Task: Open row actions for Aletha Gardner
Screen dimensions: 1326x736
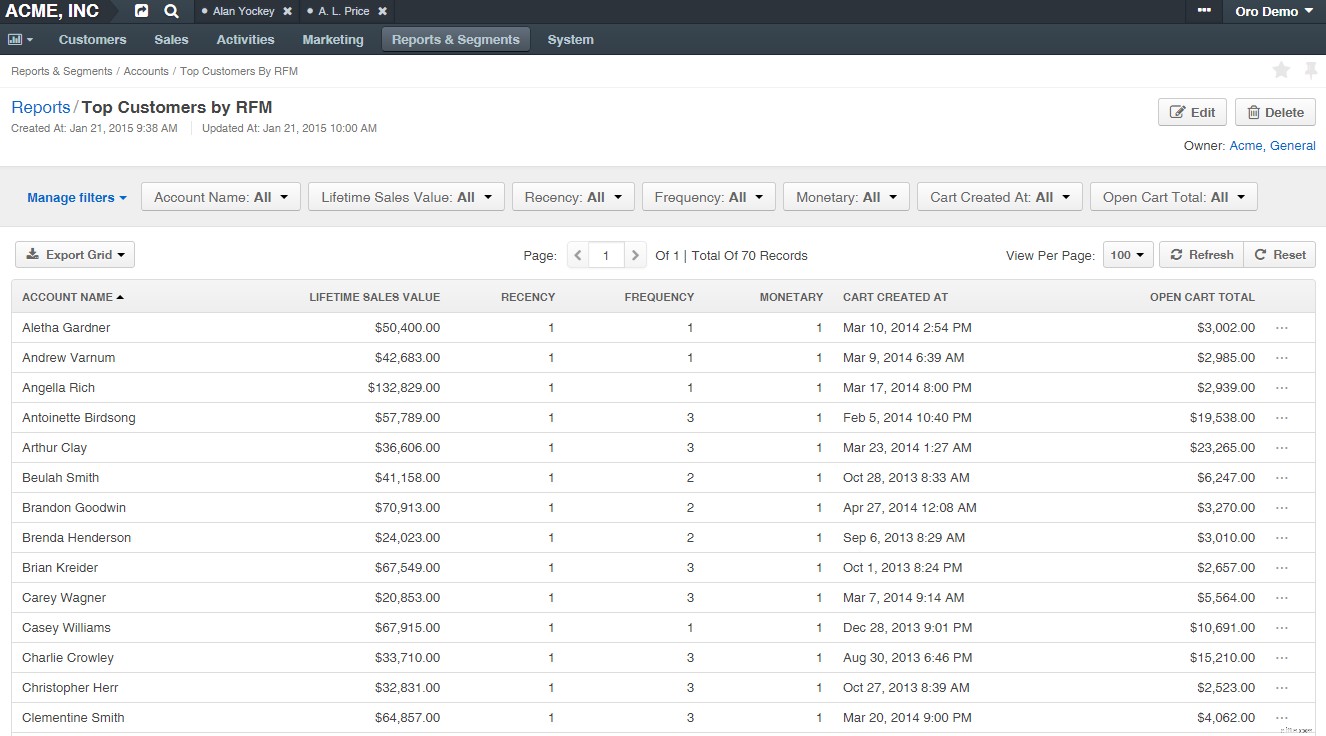Action: (x=1282, y=328)
